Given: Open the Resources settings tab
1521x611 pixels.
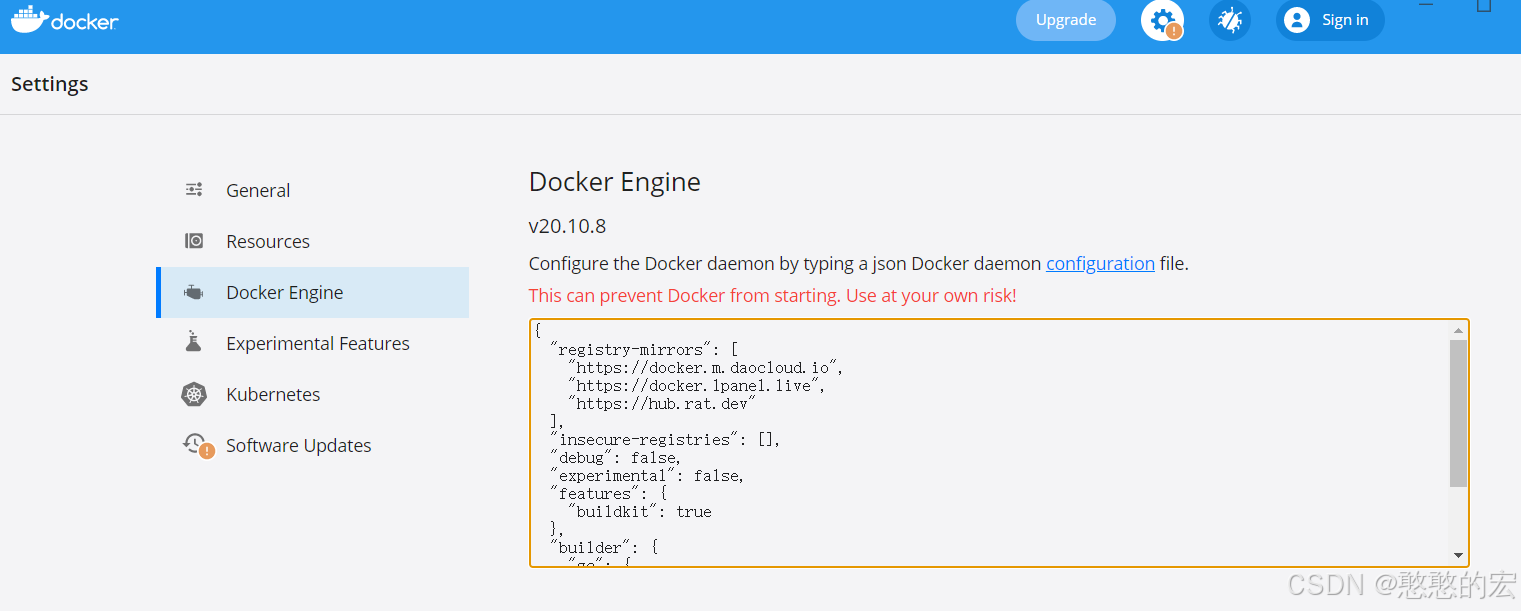Looking at the screenshot, I should pyautogui.click(x=312, y=241).
